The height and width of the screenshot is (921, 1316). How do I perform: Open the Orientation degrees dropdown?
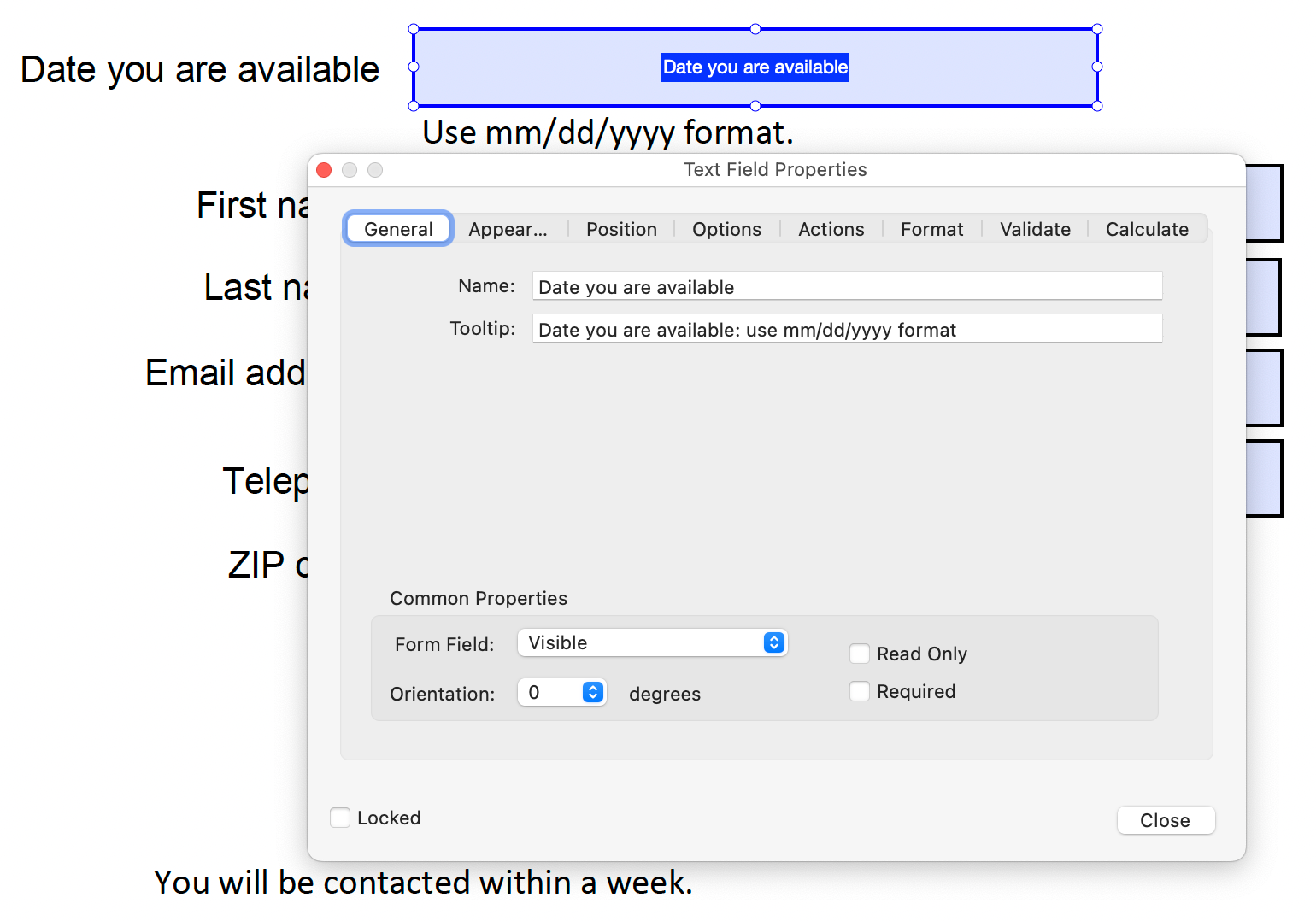tap(561, 692)
